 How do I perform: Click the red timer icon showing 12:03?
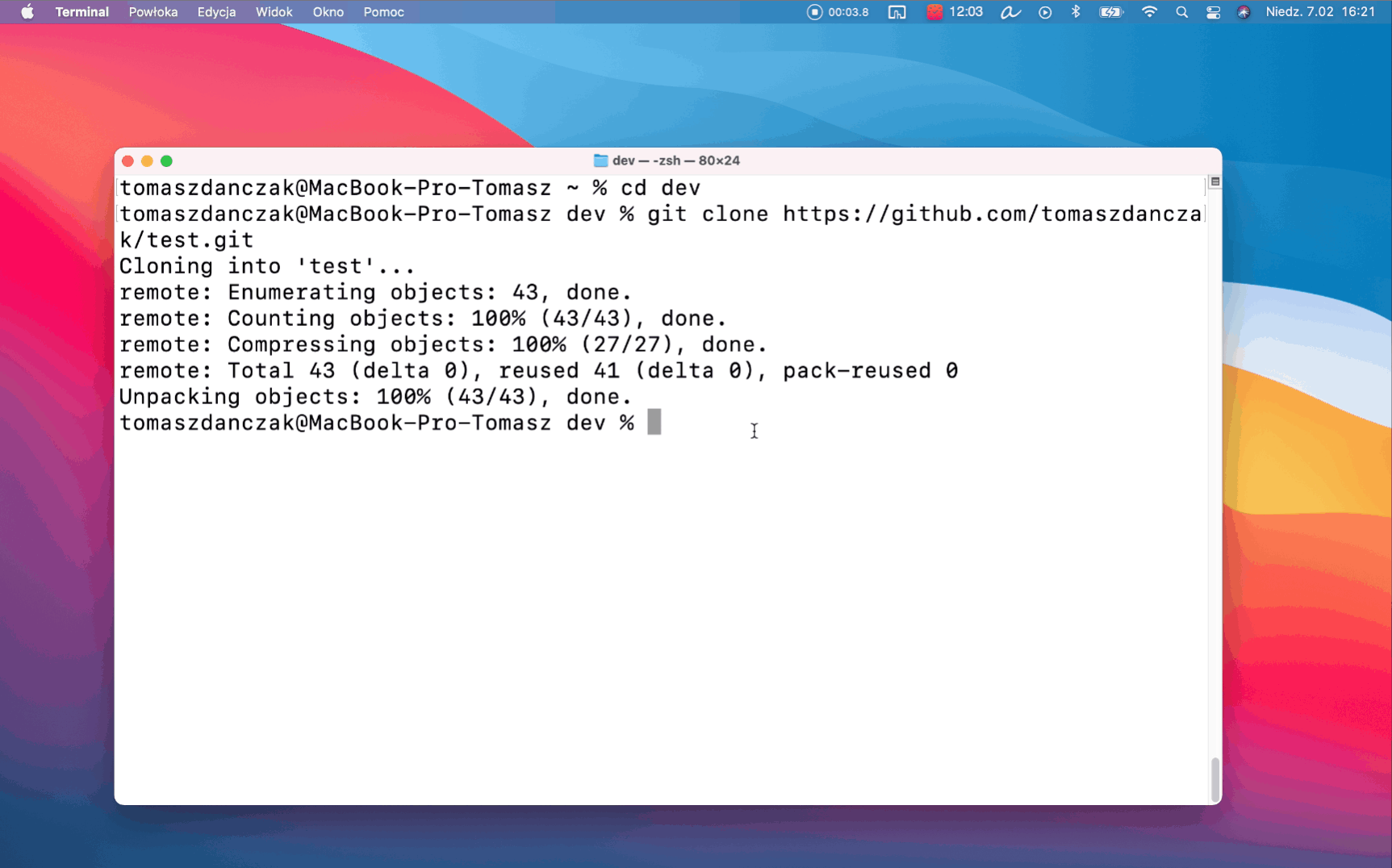[955, 12]
